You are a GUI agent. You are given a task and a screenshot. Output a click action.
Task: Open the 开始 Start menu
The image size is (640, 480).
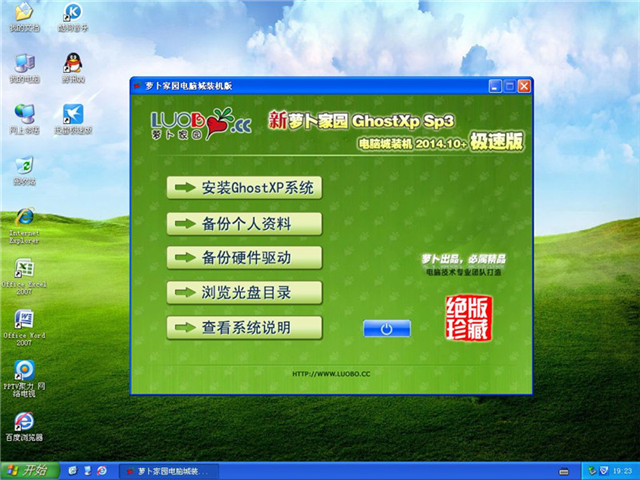[29, 471]
